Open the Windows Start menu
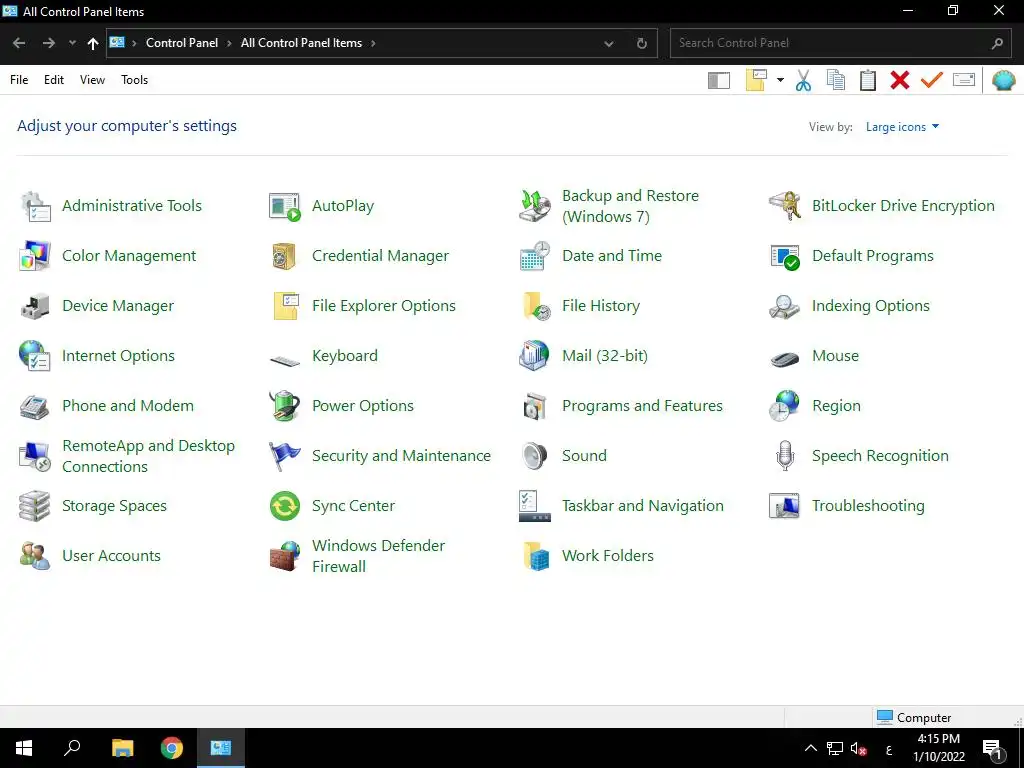This screenshot has width=1024, height=768. click(24, 748)
